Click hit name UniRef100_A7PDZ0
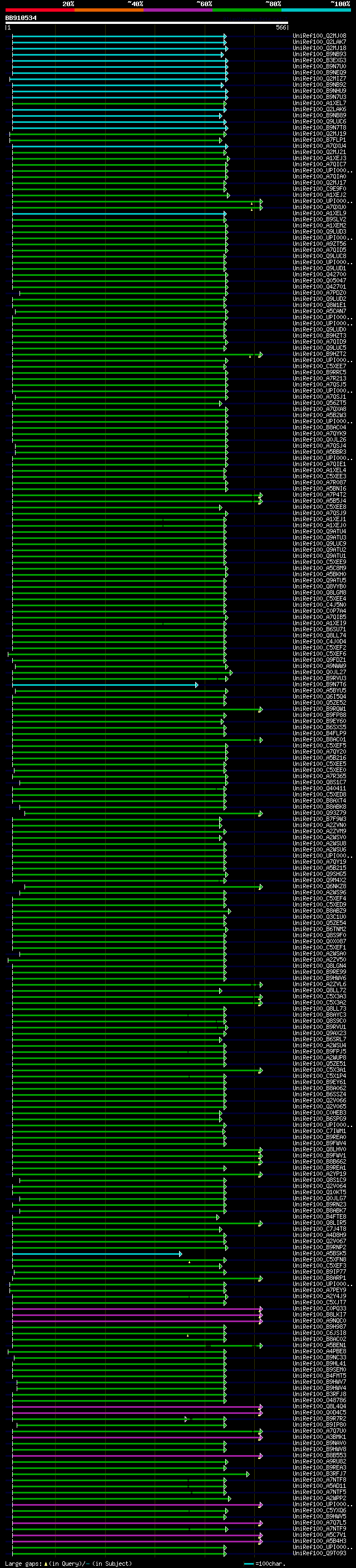This screenshot has width=356, height=1568. [319, 293]
